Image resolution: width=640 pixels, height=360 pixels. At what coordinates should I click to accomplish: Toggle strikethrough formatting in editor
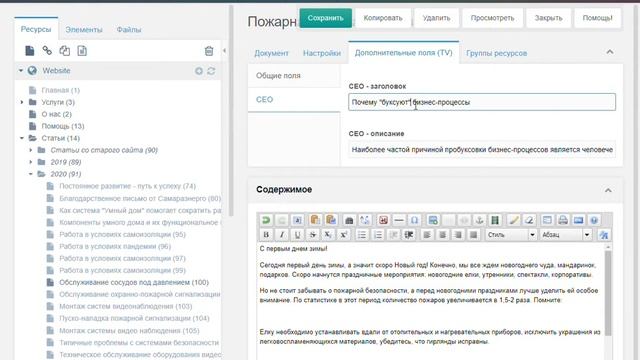(313, 235)
